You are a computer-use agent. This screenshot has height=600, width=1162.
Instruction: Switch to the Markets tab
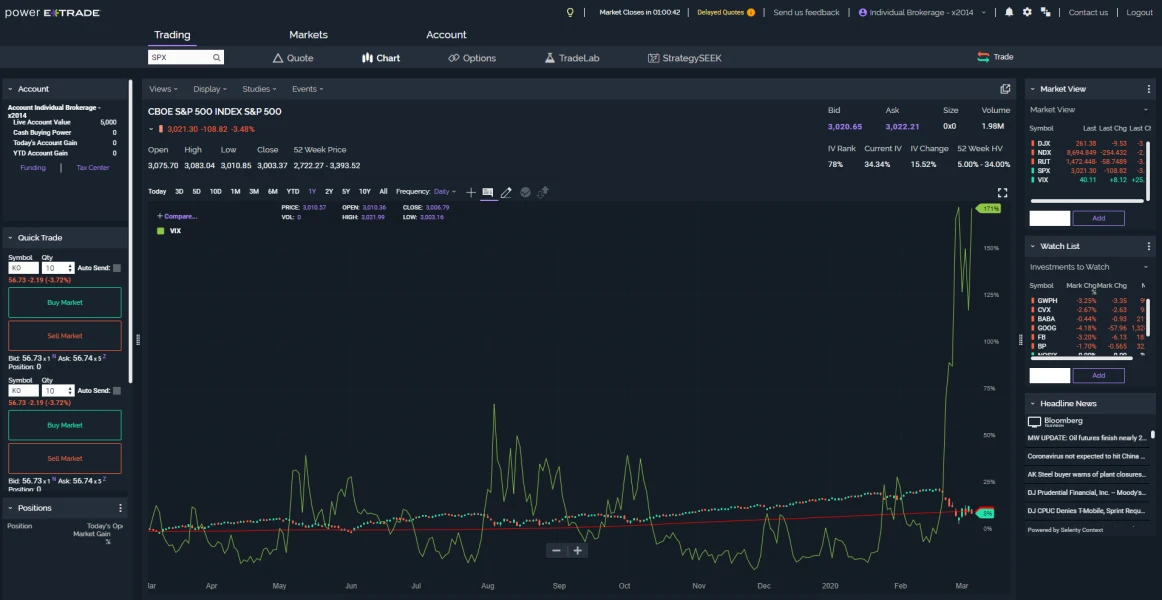pos(308,35)
